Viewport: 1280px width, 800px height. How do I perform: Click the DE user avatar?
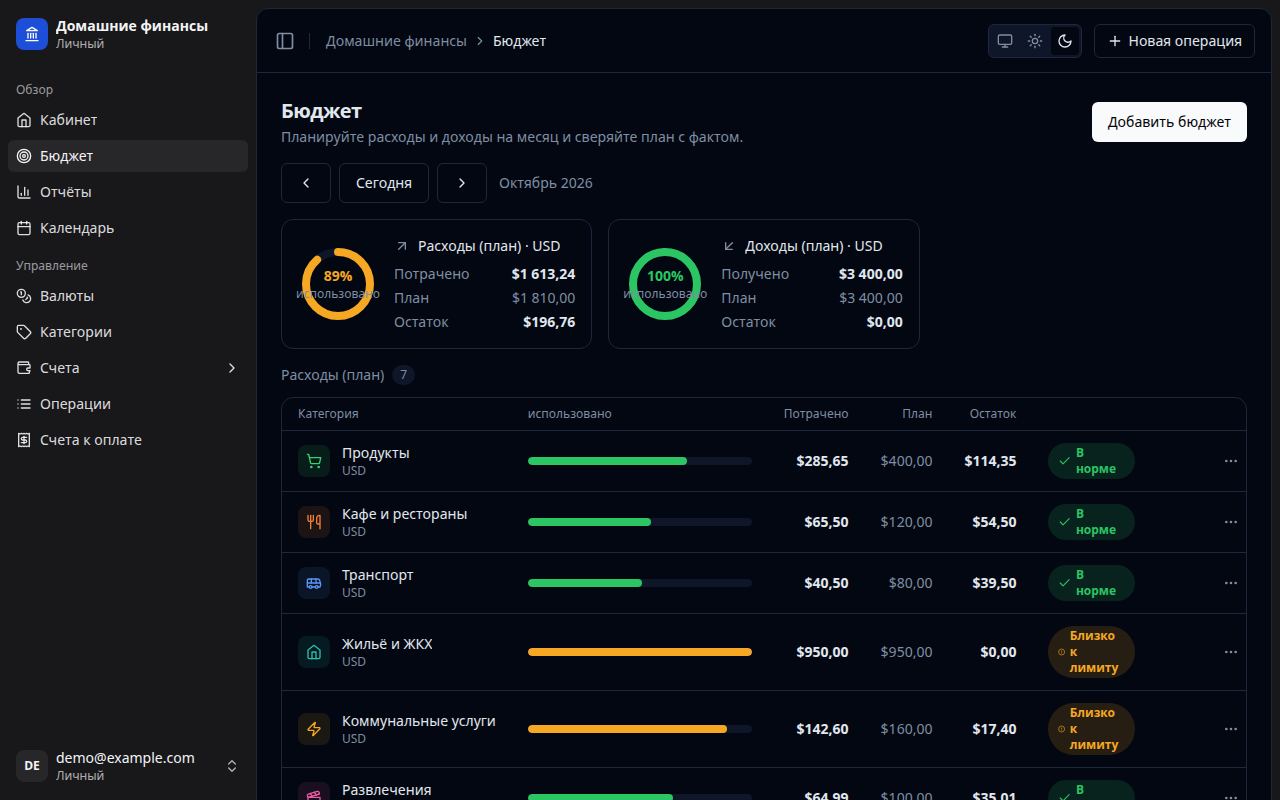(x=32, y=766)
